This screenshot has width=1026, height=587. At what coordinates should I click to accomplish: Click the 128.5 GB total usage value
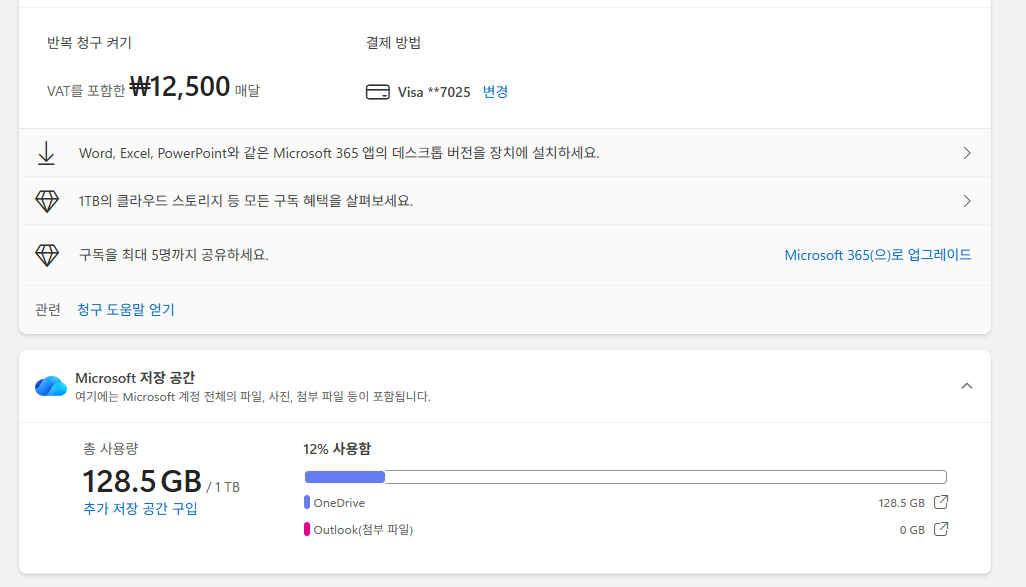tap(141, 482)
